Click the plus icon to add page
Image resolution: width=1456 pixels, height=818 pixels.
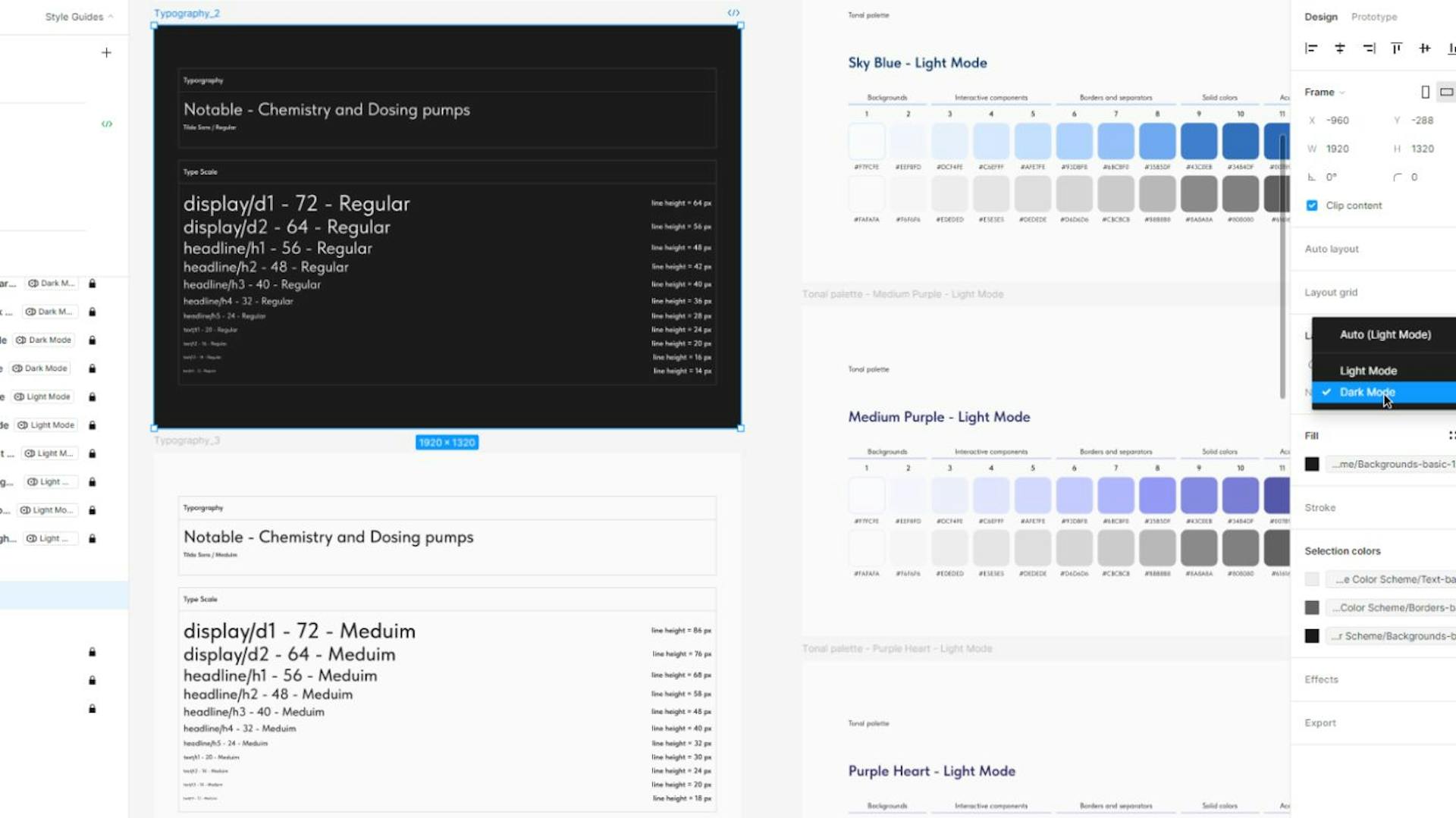[106, 52]
